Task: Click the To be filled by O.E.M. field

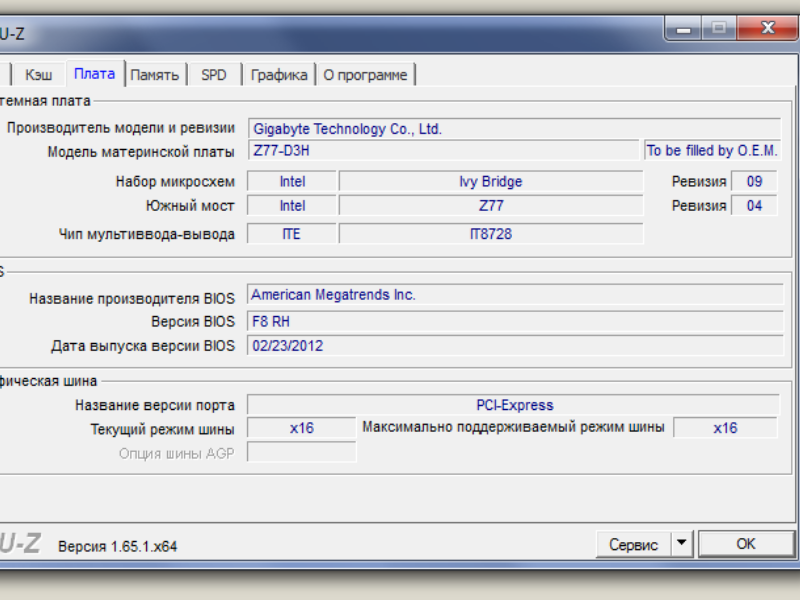Action: (x=712, y=151)
